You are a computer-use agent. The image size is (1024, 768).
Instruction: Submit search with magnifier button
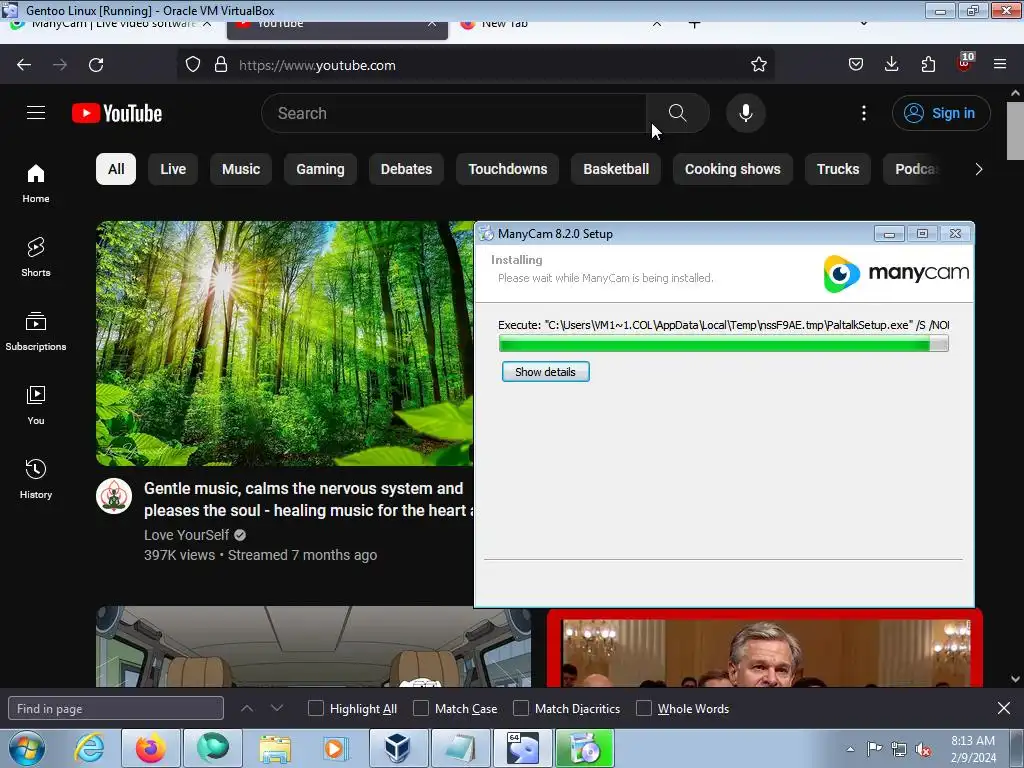[678, 113]
